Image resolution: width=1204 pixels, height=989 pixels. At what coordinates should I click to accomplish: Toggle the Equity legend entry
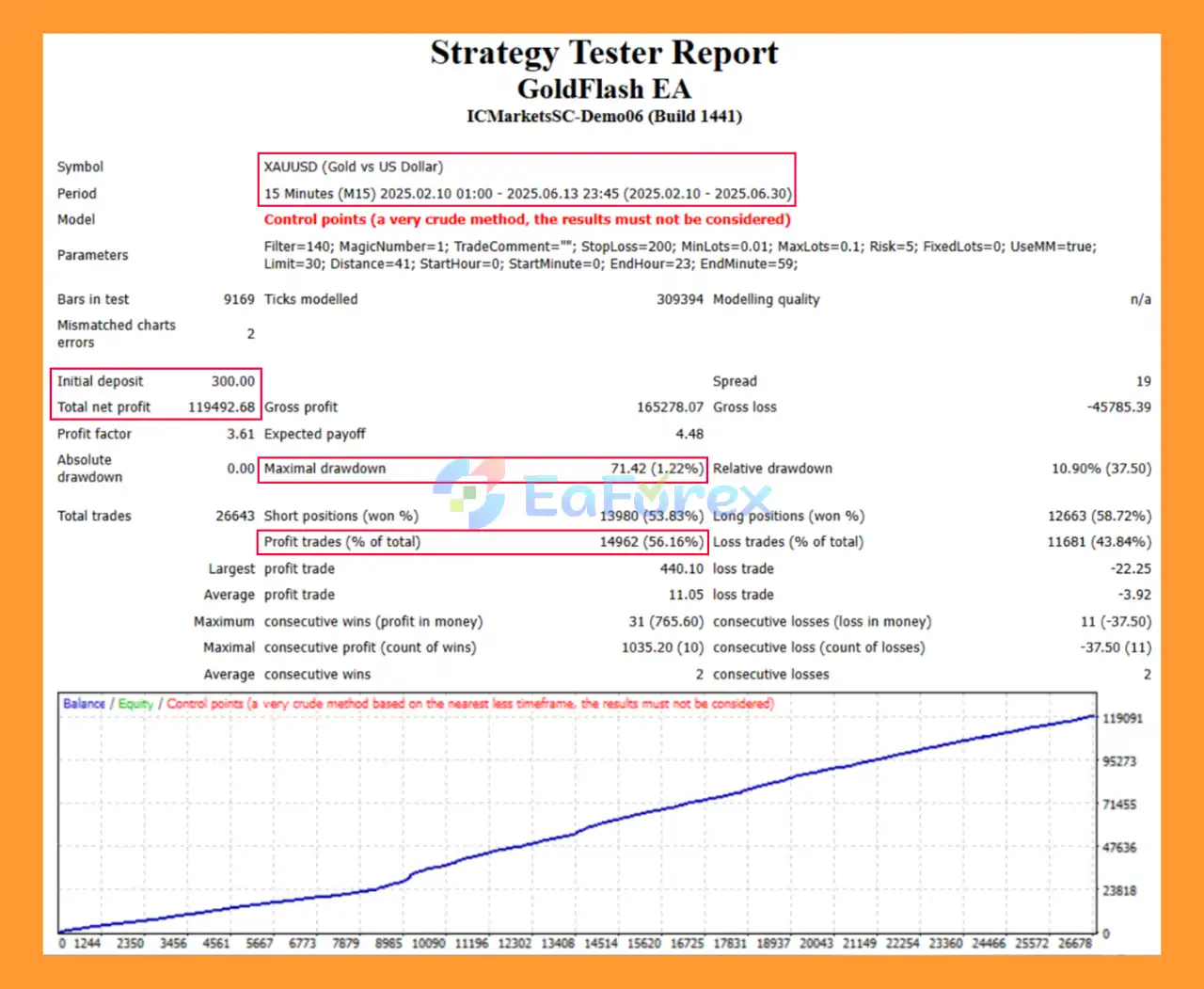pos(135,703)
